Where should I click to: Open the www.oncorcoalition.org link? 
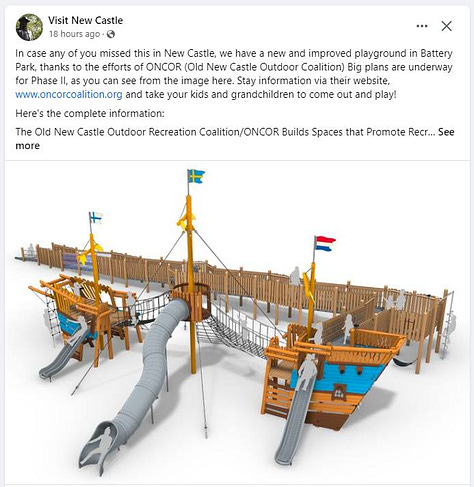[x=69, y=94]
